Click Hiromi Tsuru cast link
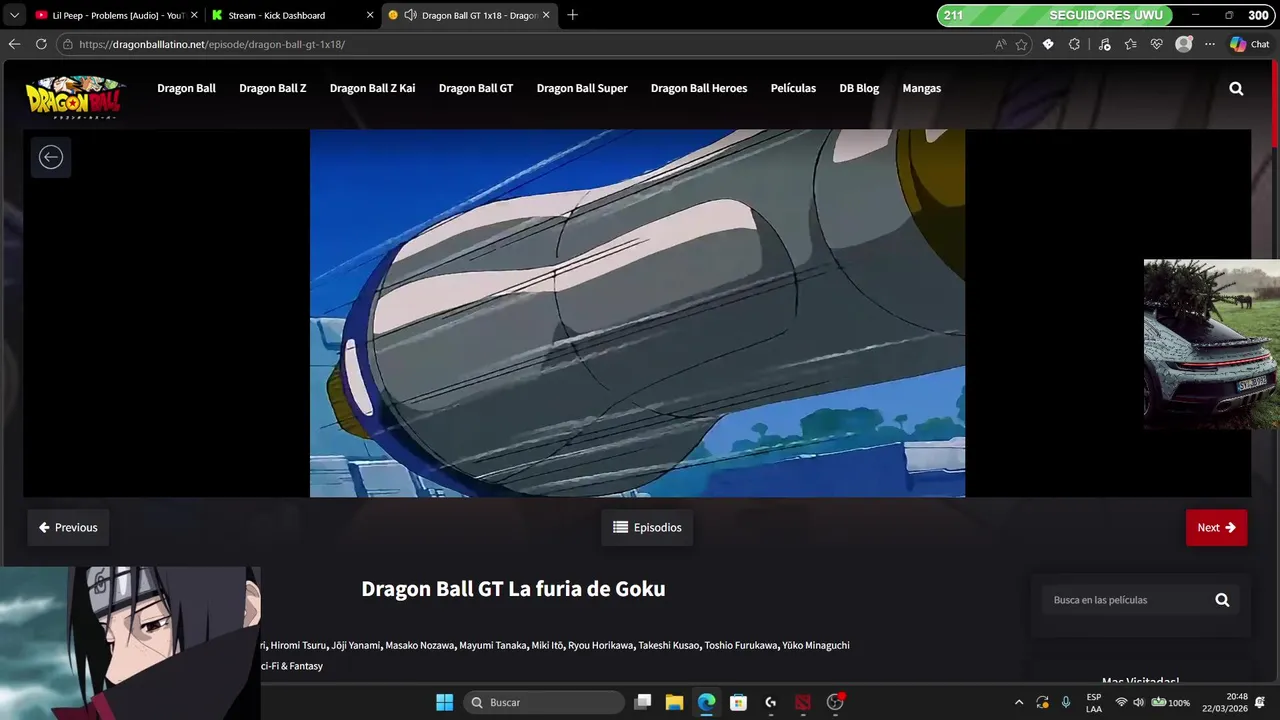The width and height of the screenshot is (1280, 720). tap(298, 645)
